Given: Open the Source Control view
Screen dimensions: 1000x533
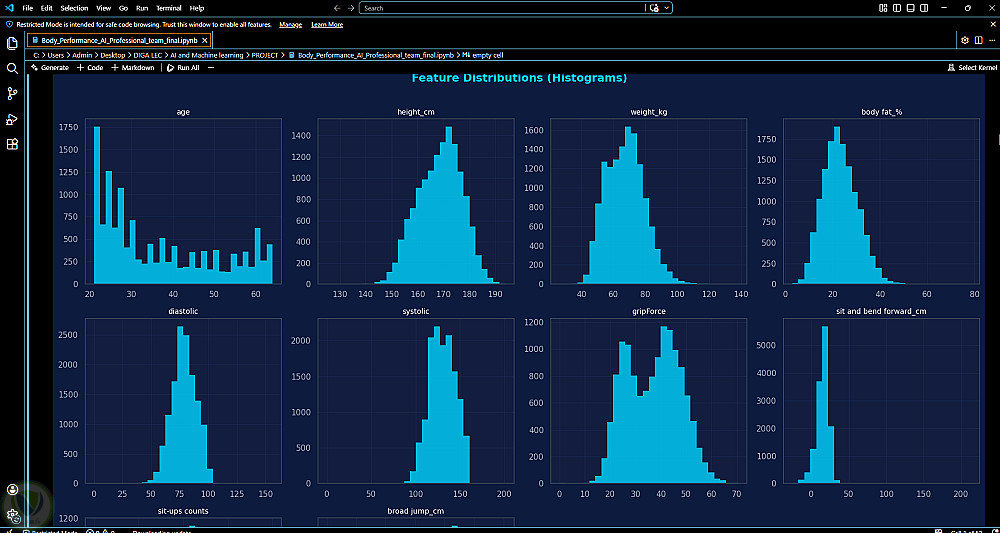Looking at the screenshot, I should pyautogui.click(x=11, y=94).
